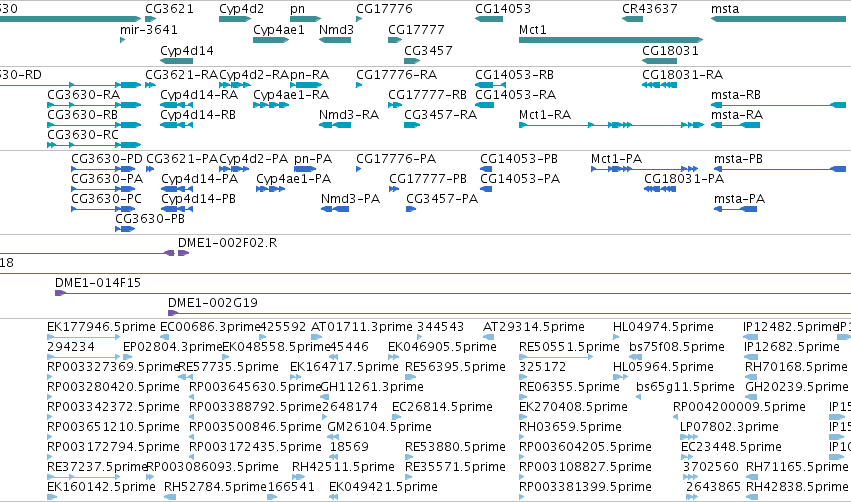
Task: Select protein CG3630-PC
Action: click(x=106, y=199)
